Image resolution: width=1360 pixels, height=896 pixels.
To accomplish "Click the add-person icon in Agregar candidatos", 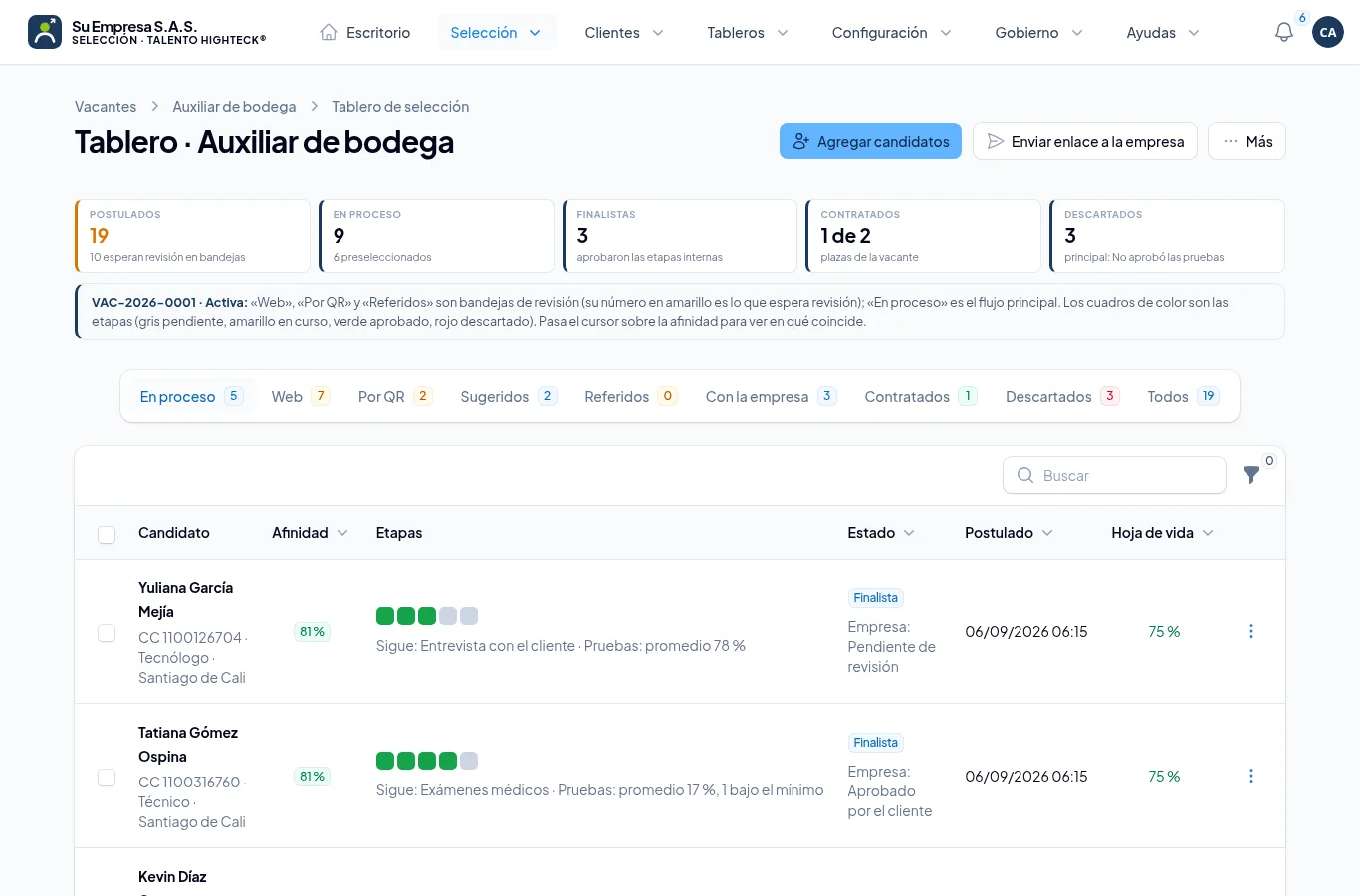I will tap(801, 142).
